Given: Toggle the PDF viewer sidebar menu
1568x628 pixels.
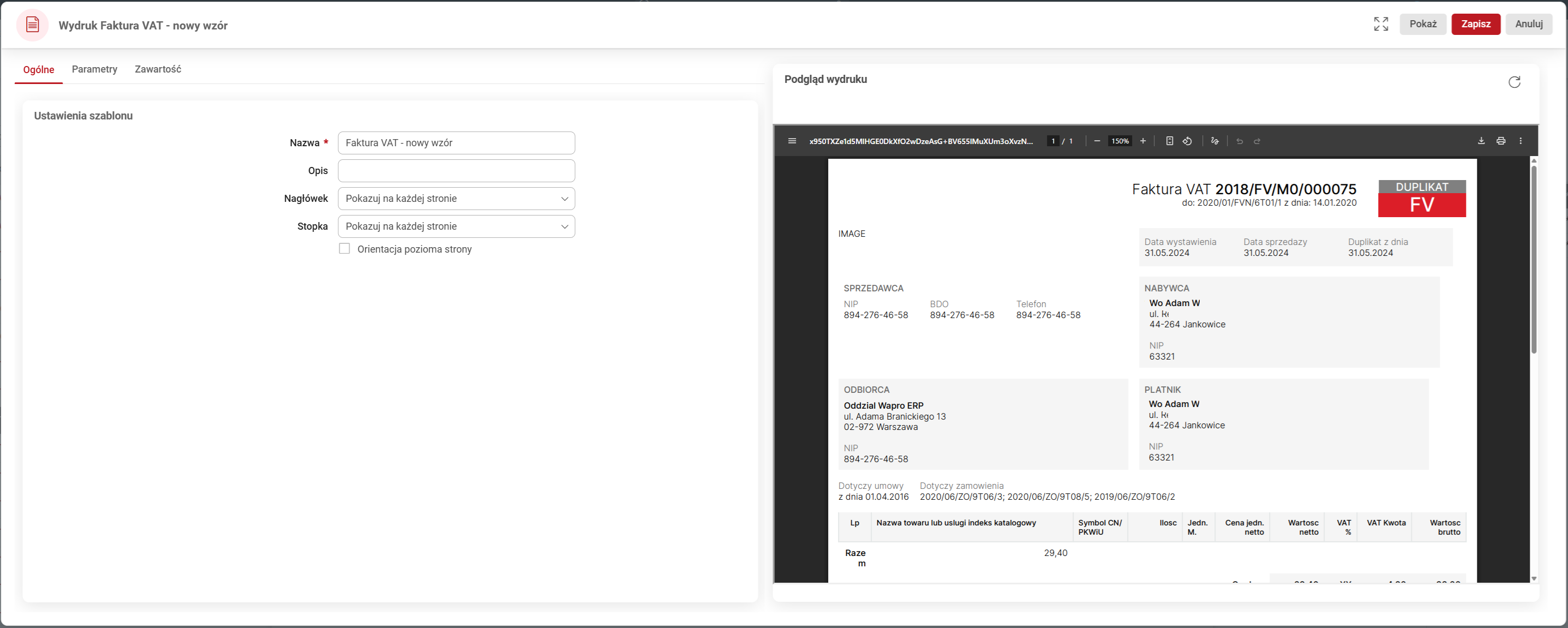Looking at the screenshot, I should point(792,141).
